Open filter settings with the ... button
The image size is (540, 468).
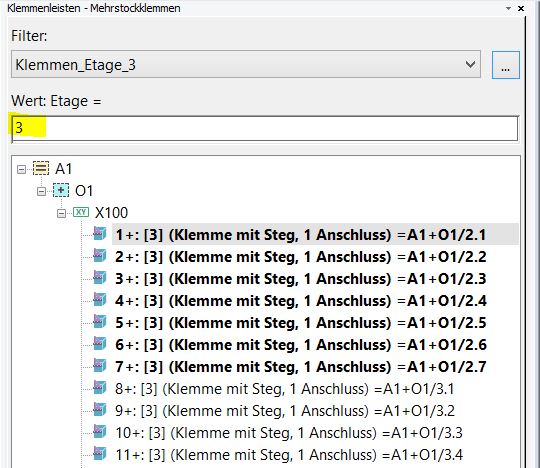tap(506, 65)
